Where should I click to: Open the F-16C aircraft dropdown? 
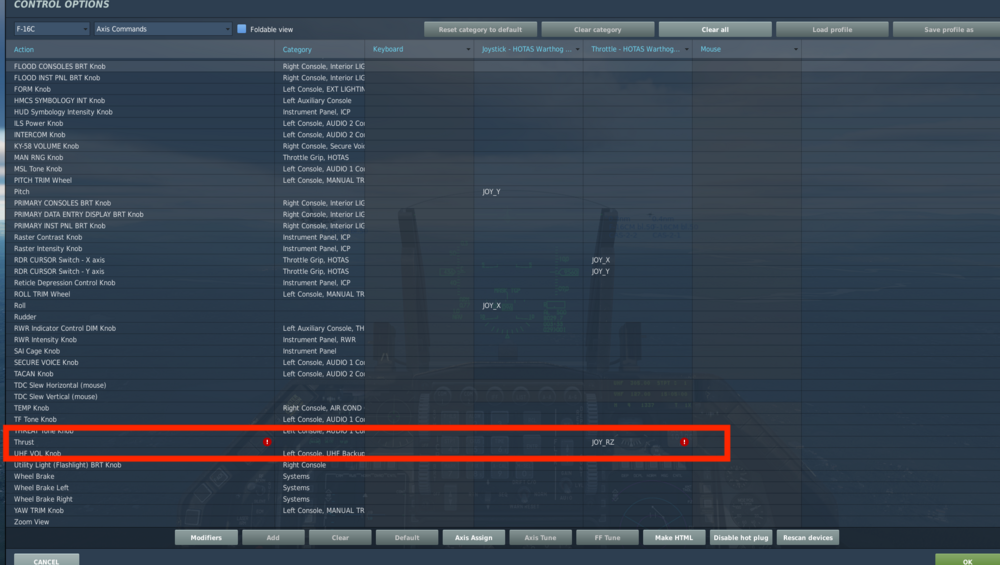[x=52, y=29]
